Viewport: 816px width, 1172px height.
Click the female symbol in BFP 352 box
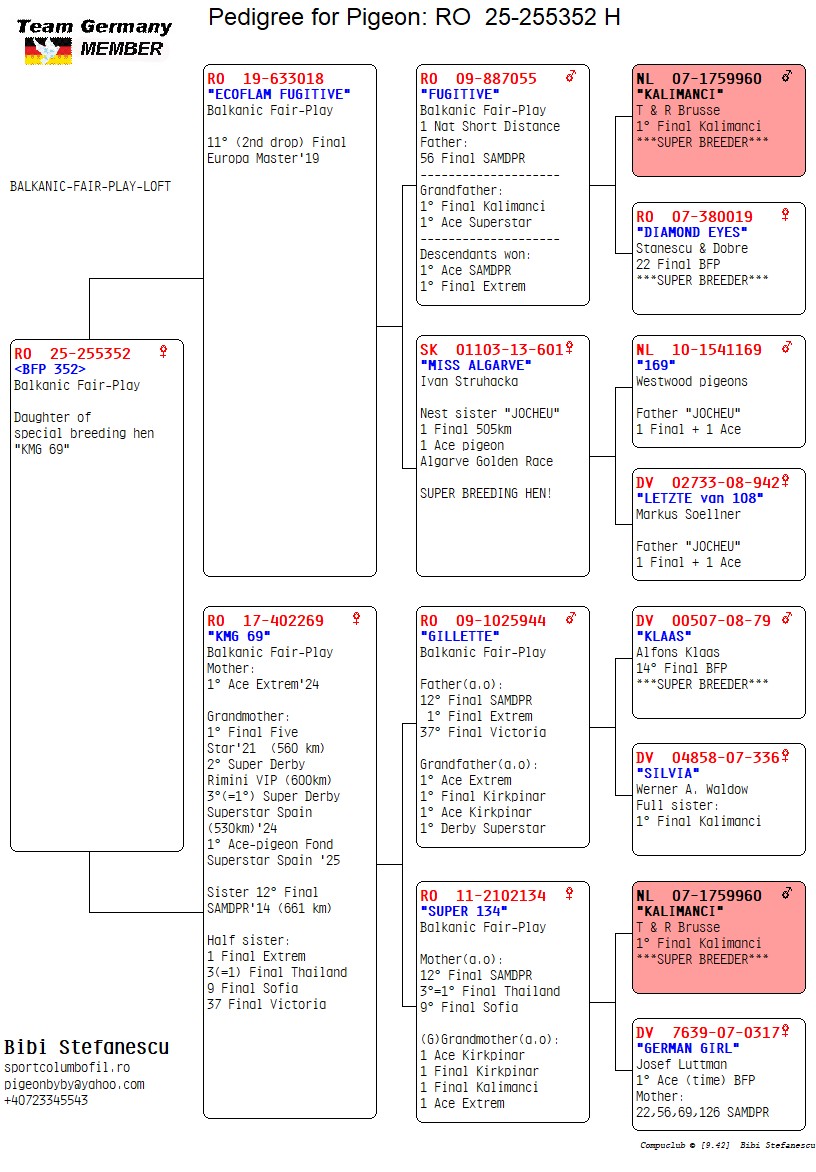163,352
